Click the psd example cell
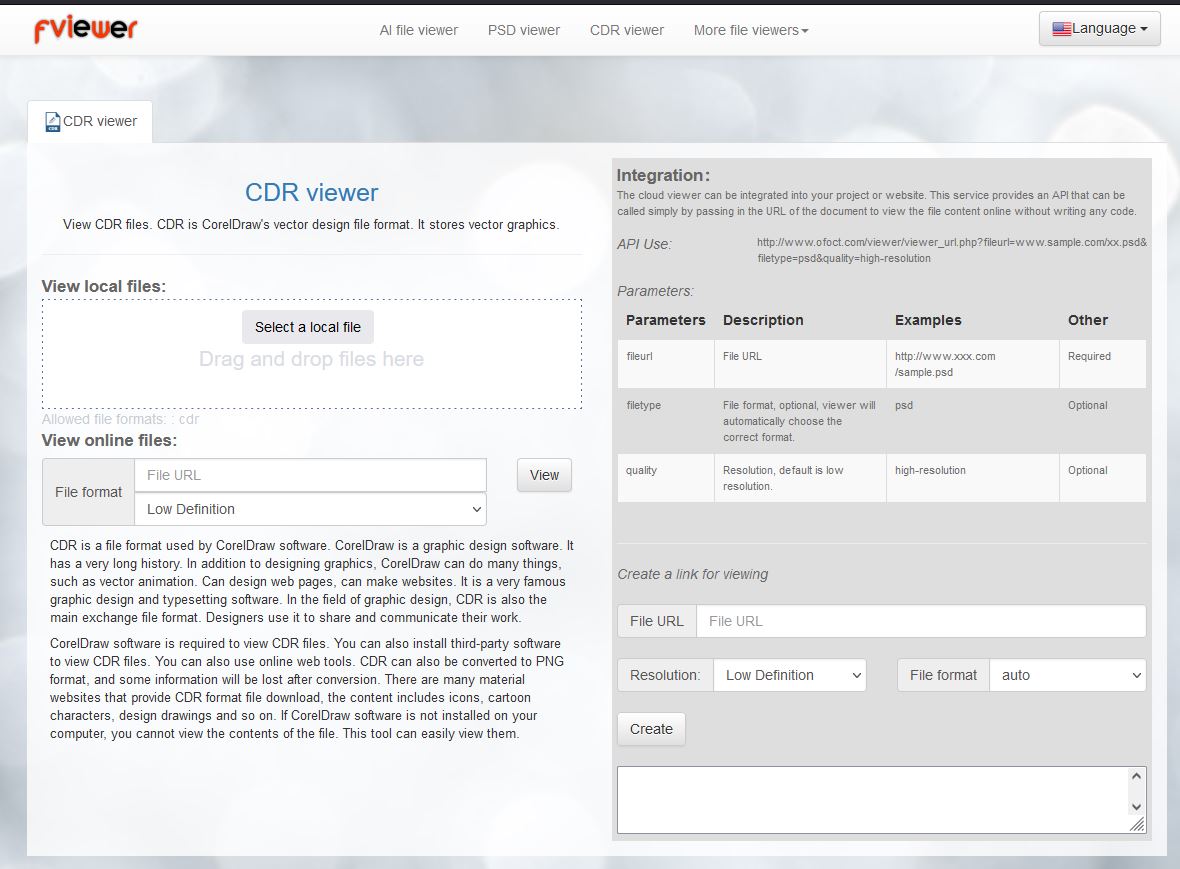Image resolution: width=1180 pixels, height=869 pixels. [973, 421]
